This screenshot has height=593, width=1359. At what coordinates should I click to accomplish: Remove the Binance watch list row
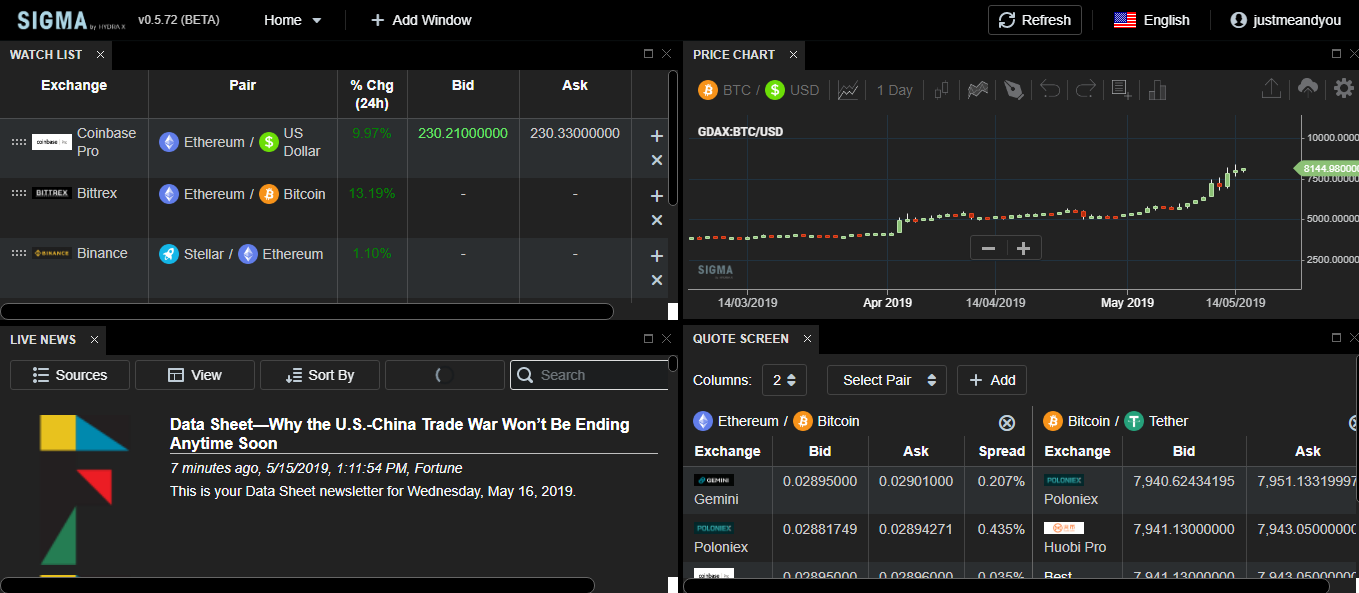coord(657,280)
